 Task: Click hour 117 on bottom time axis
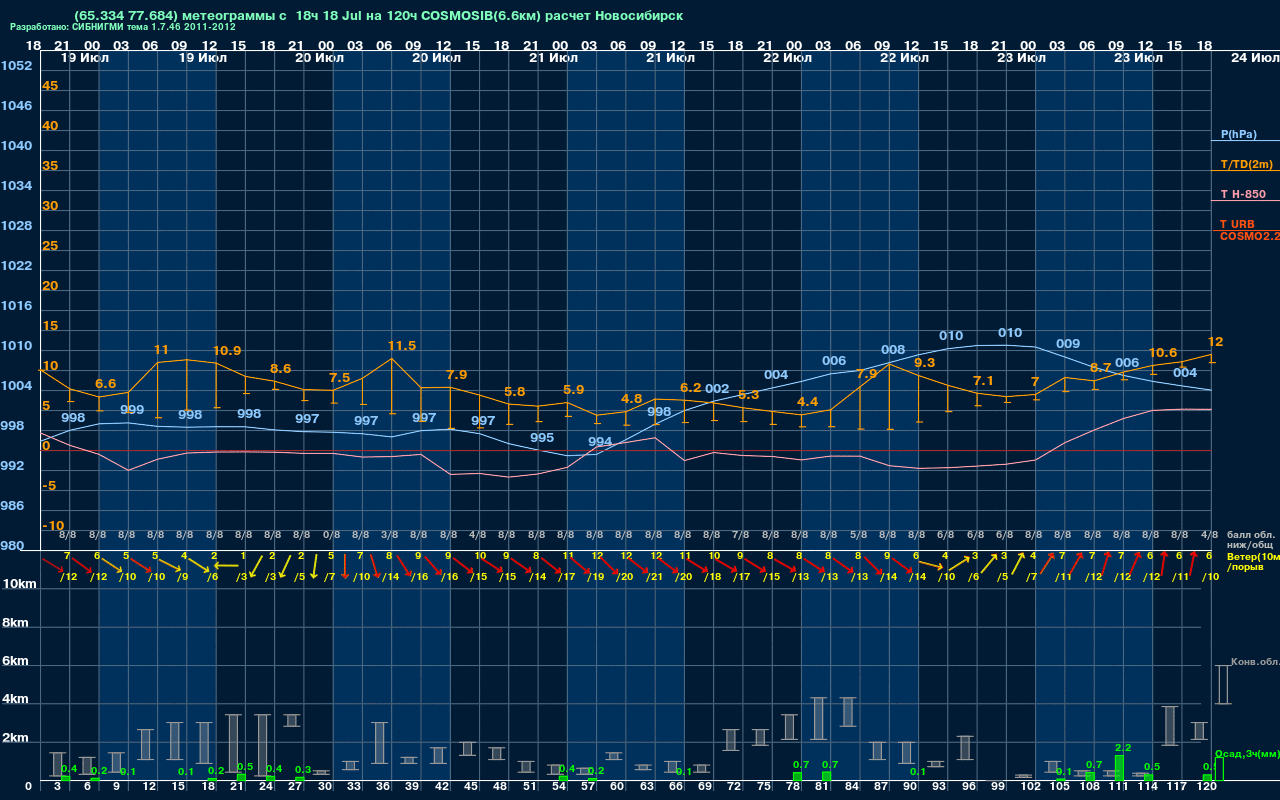(x=1176, y=787)
